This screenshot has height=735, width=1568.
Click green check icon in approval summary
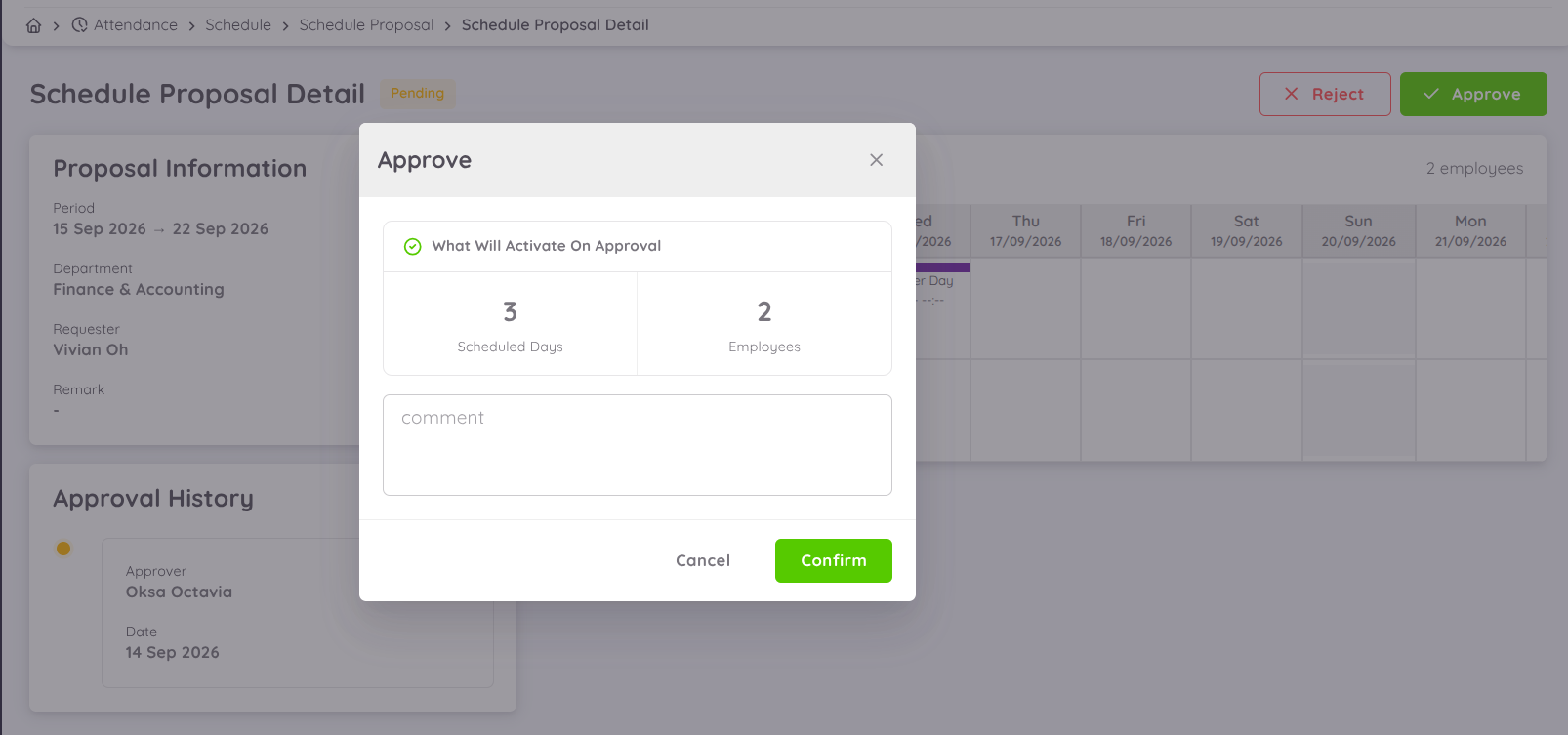point(412,246)
